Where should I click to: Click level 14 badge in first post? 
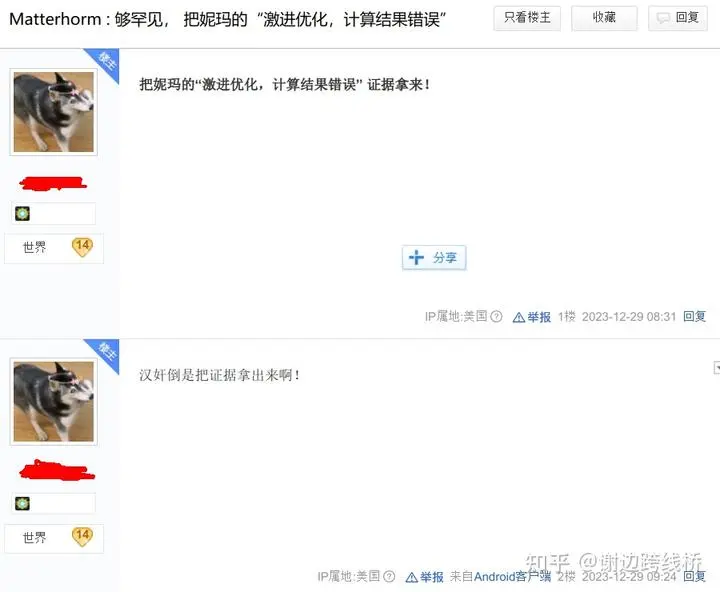click(x=83, y=247)
